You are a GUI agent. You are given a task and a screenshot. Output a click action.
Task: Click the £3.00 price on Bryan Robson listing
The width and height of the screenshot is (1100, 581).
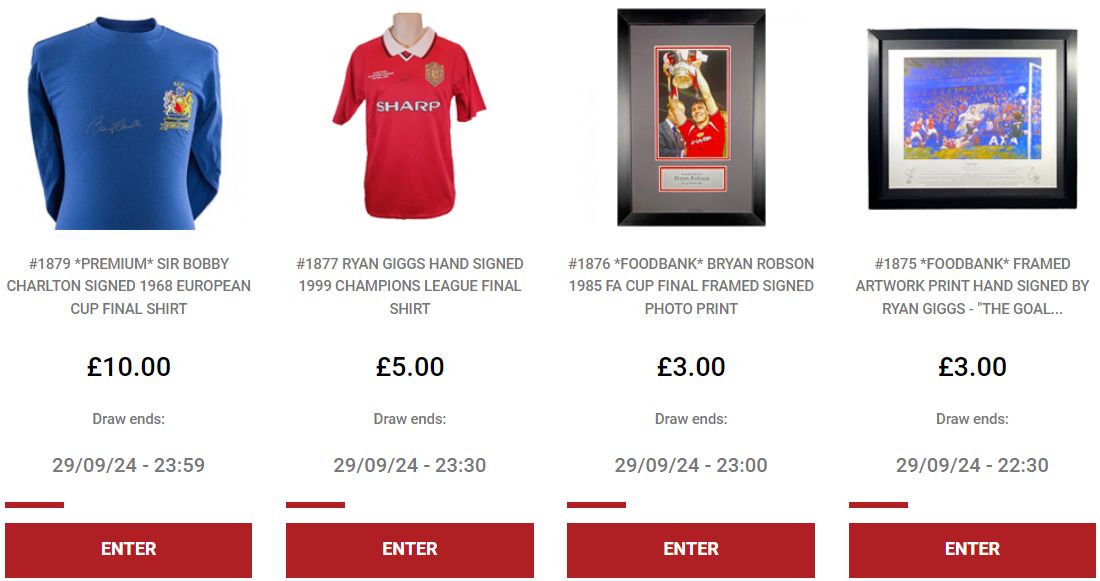point(691,366)
